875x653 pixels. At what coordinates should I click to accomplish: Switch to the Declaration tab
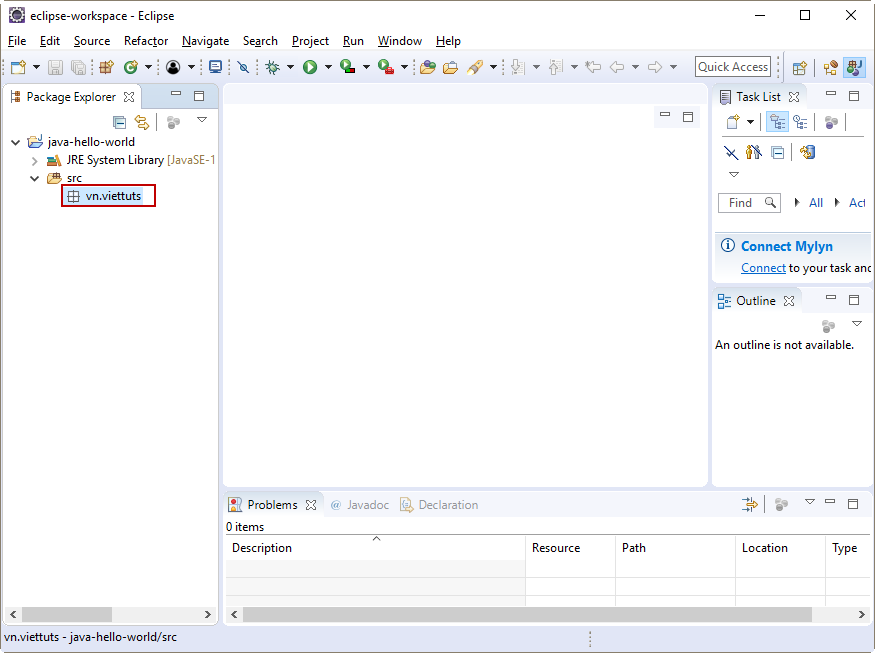pyautogui.click(x=440, y=505)
